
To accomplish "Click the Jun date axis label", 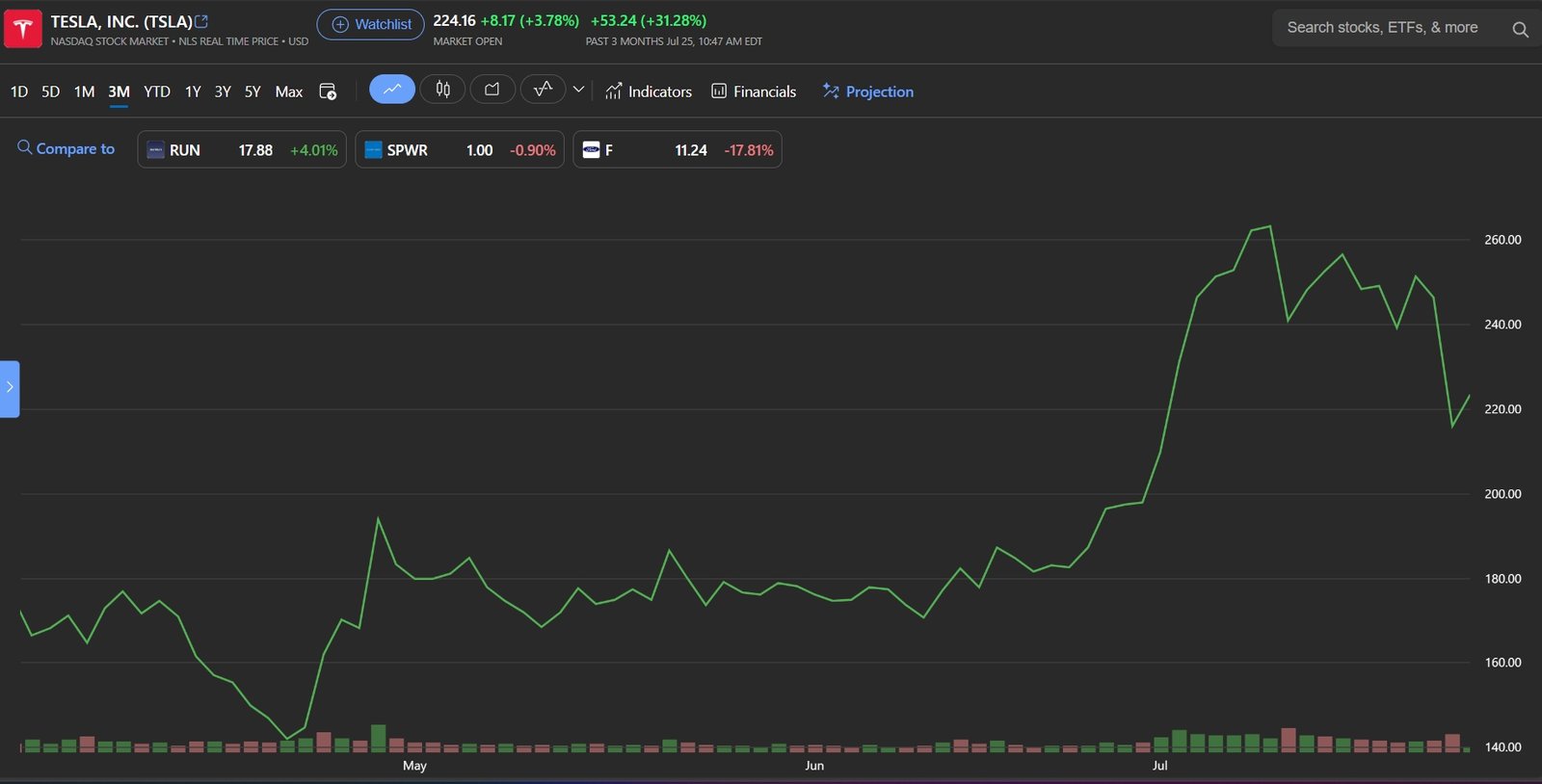I will point(814,766).
